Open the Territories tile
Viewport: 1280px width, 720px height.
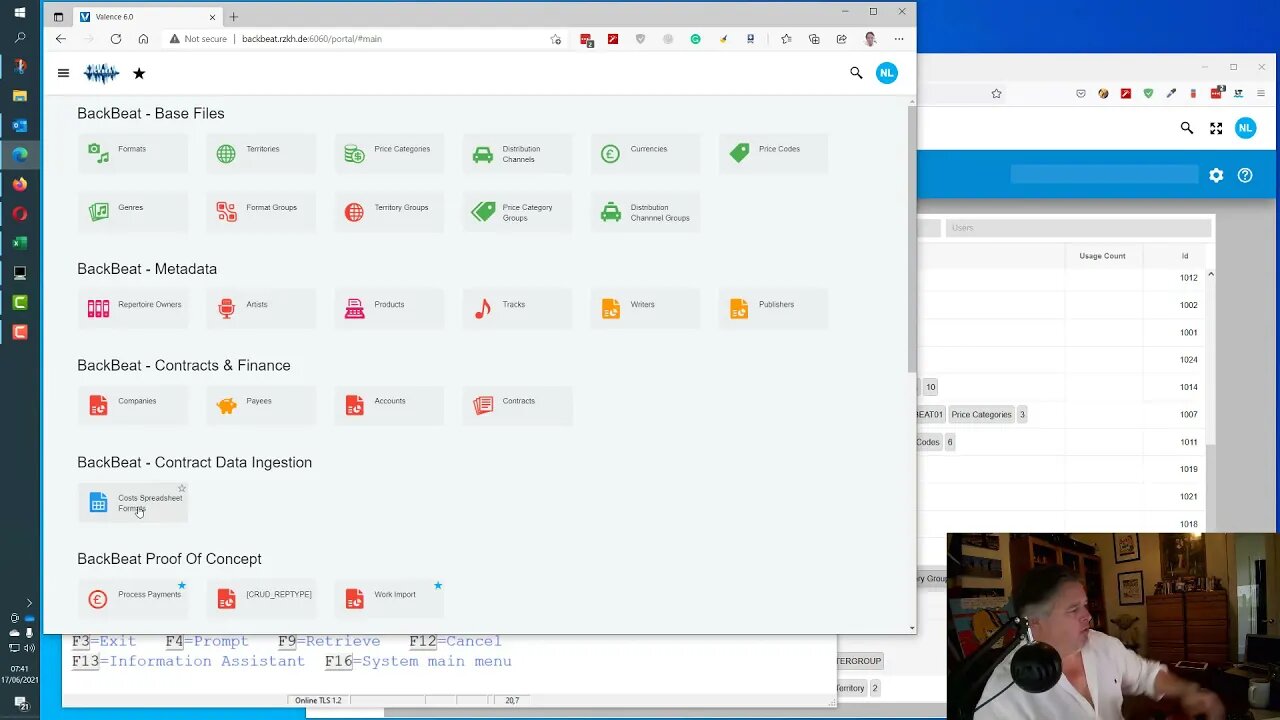(260, 153)
